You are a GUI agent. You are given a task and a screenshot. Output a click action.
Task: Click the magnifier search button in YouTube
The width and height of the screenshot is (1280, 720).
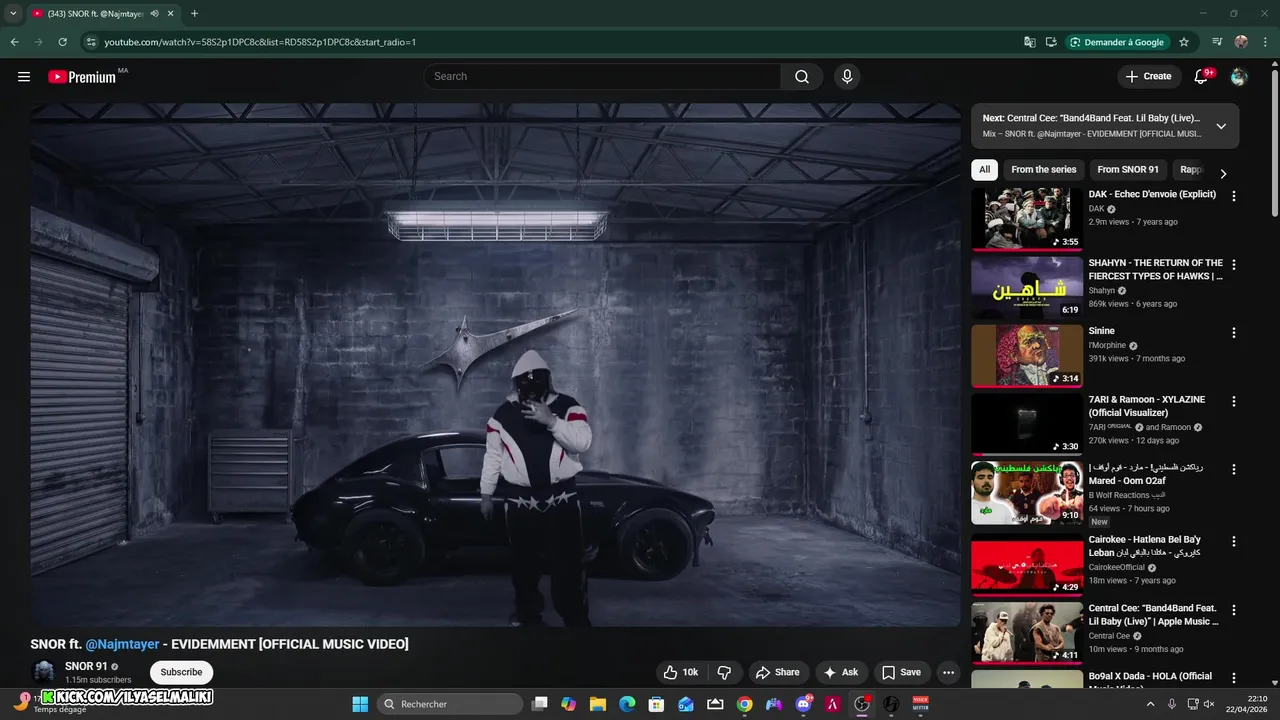pyautogui.click(x=802, y=77)
